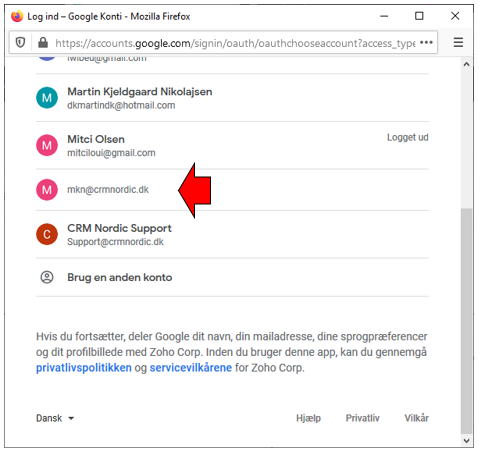Click the teal M avatar for Martin

click(47, 98)
